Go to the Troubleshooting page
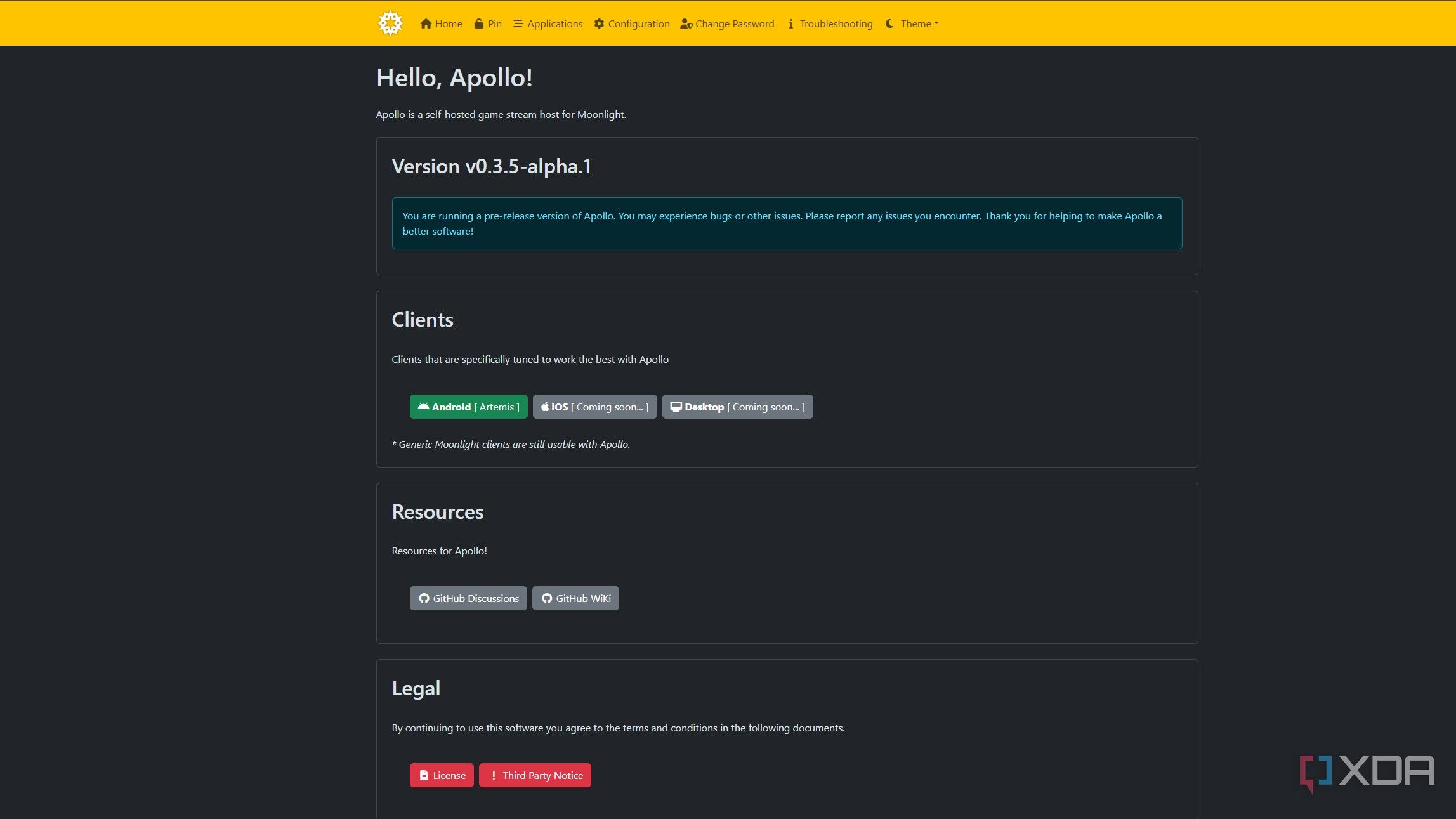The image size is (1456, 819). click(836, 23)
